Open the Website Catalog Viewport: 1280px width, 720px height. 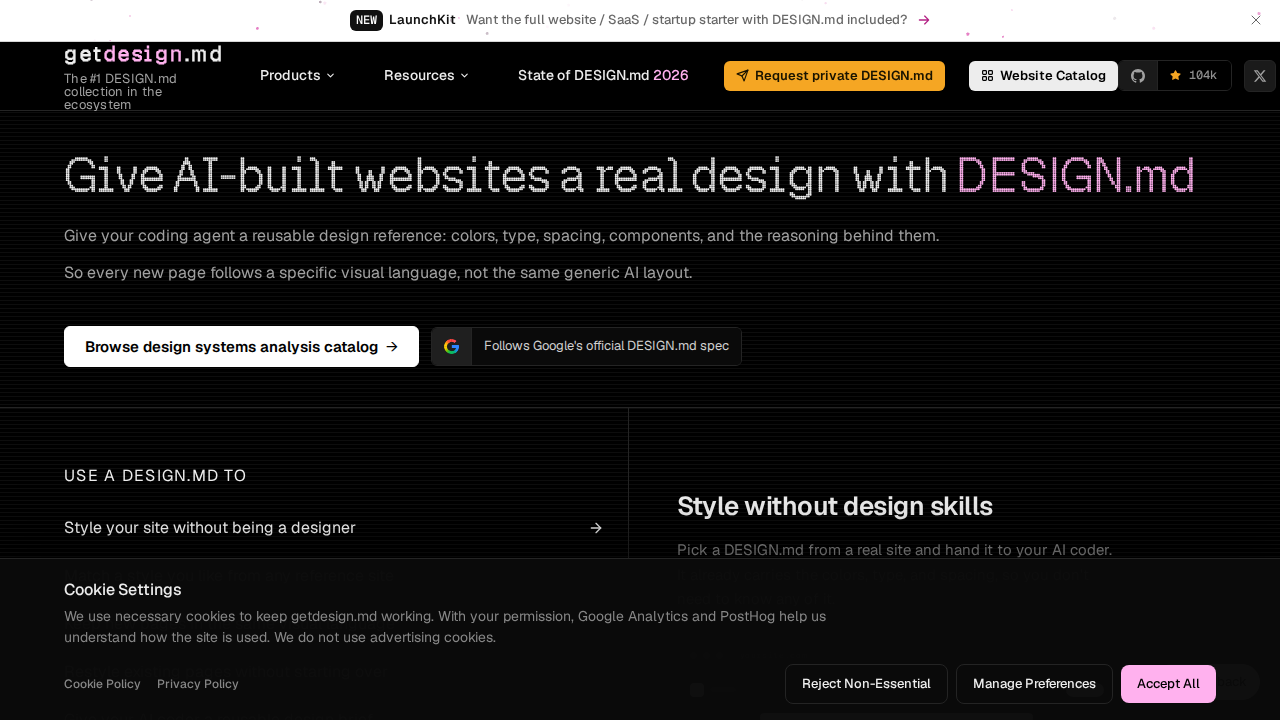click(1043, 76)
